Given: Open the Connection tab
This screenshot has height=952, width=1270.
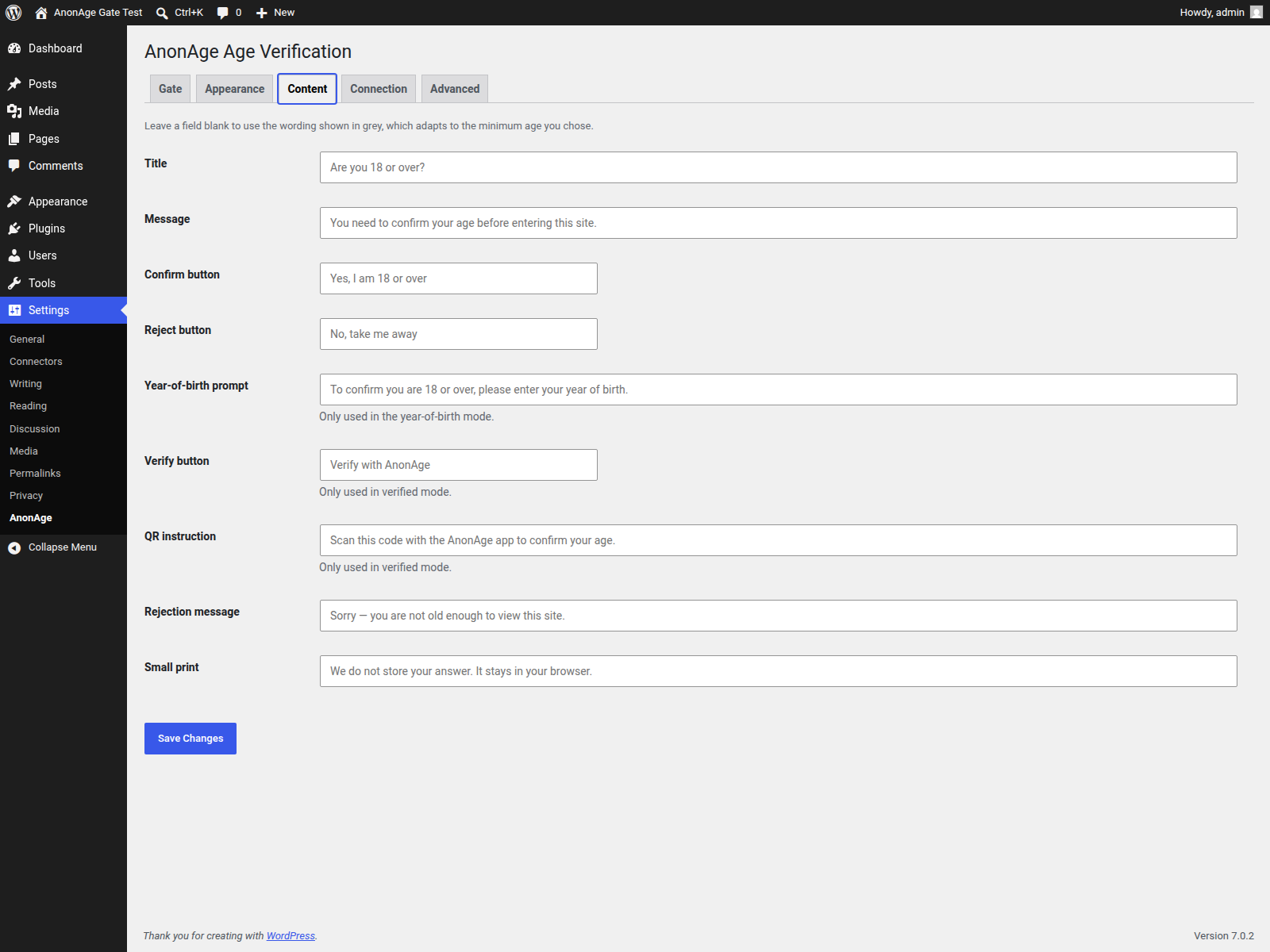Looking at the screenshot, I should [x=379, y=89].
